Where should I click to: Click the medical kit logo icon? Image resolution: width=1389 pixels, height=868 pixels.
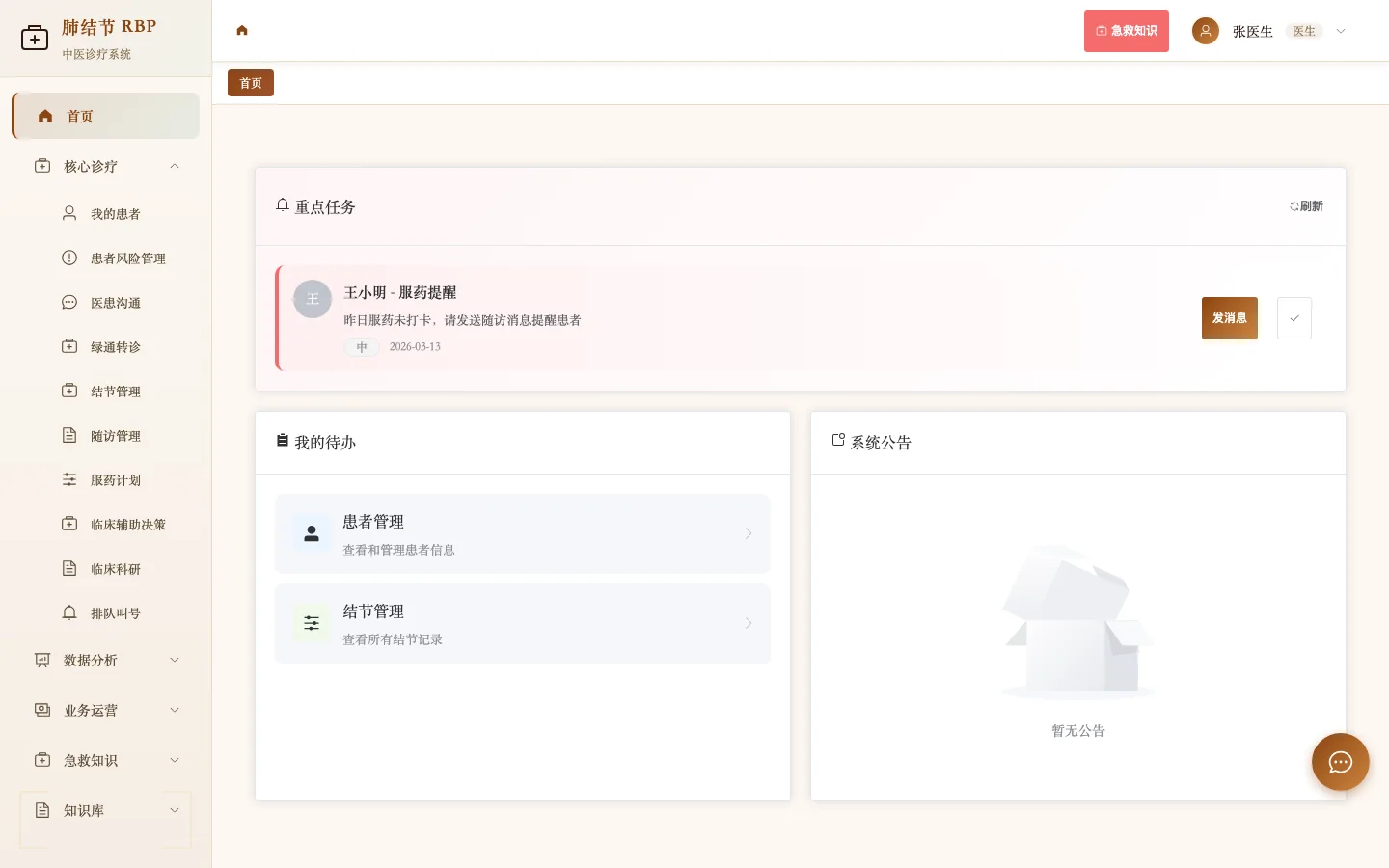click(35, 39)
